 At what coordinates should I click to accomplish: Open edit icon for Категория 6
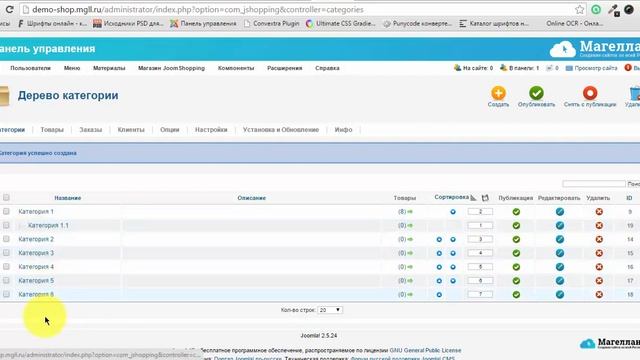point(560,294)
